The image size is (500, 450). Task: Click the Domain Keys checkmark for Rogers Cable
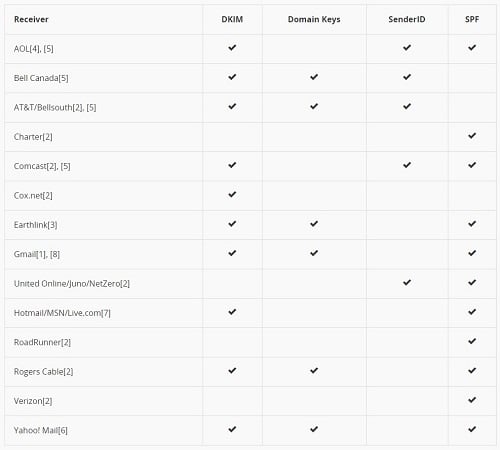pyautogui.click(x=314, y=370)
